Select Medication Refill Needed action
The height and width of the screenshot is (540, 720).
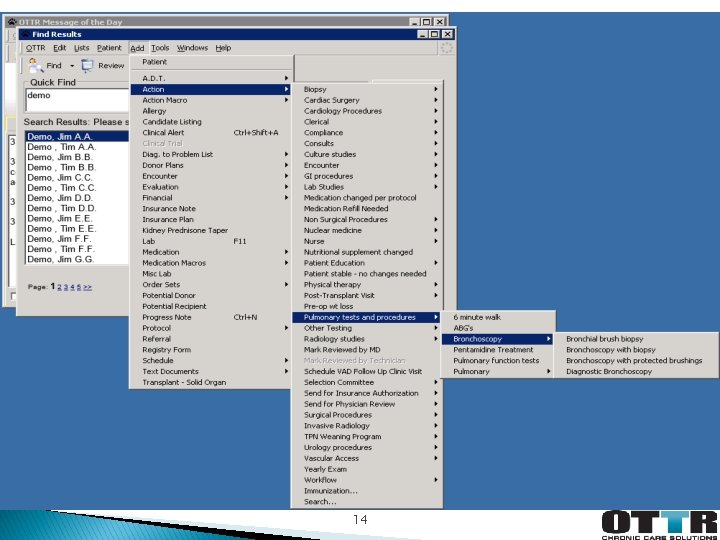367,208
